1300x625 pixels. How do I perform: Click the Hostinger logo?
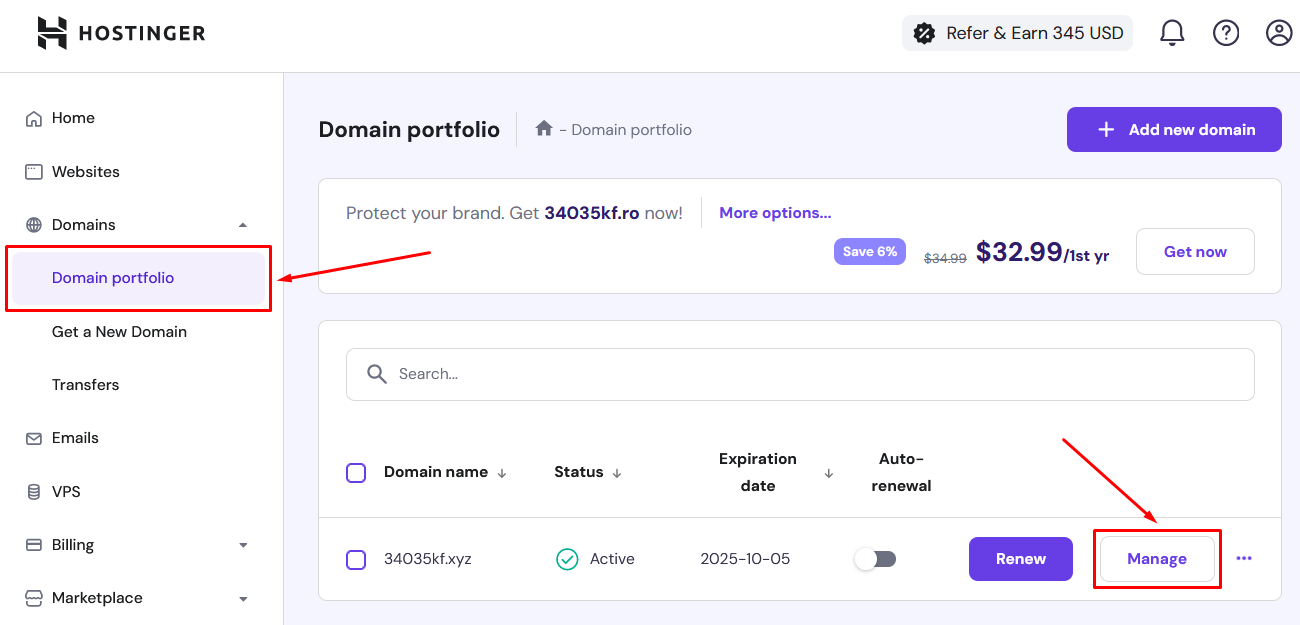click(120, 32)
